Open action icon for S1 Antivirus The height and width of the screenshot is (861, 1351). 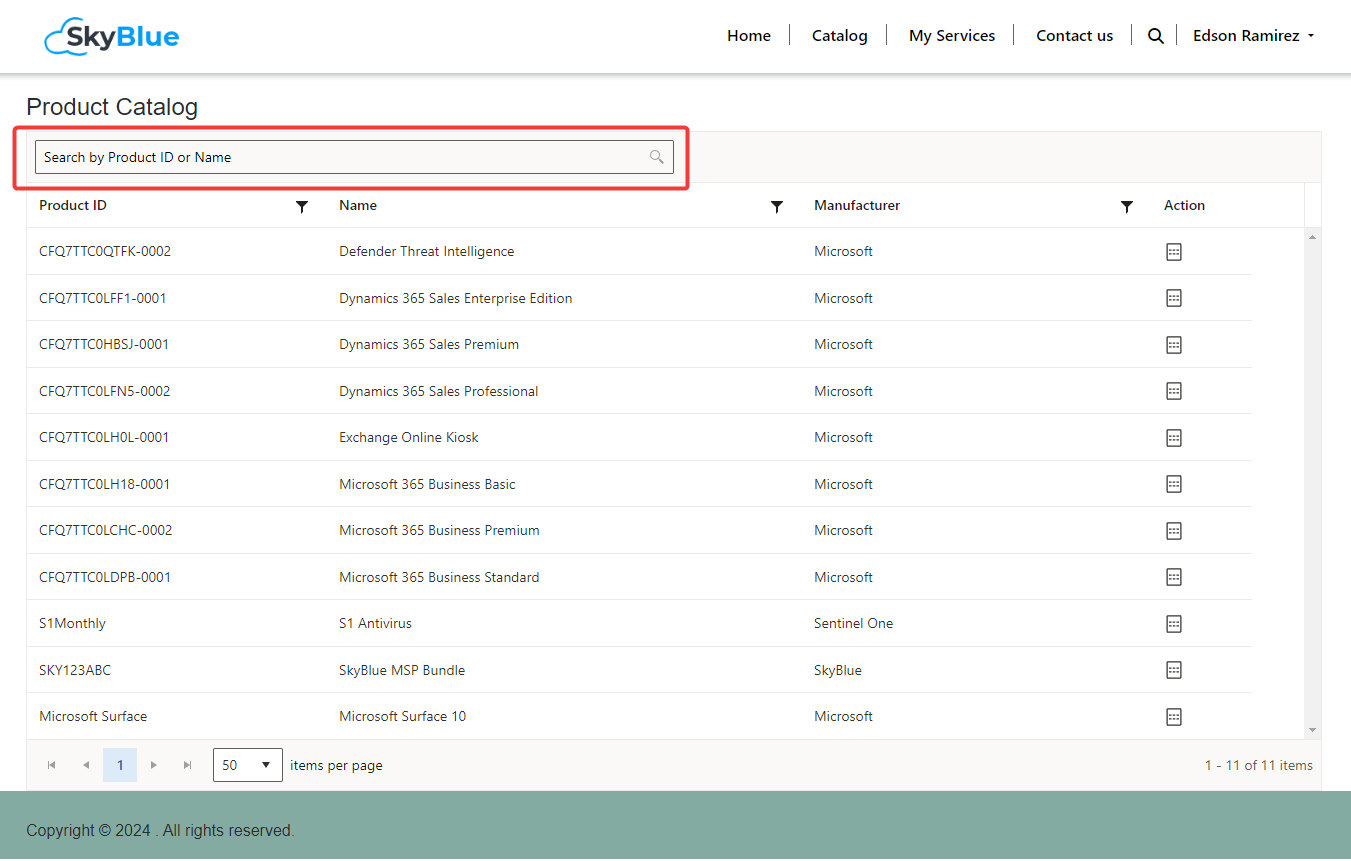[1174, 624]
